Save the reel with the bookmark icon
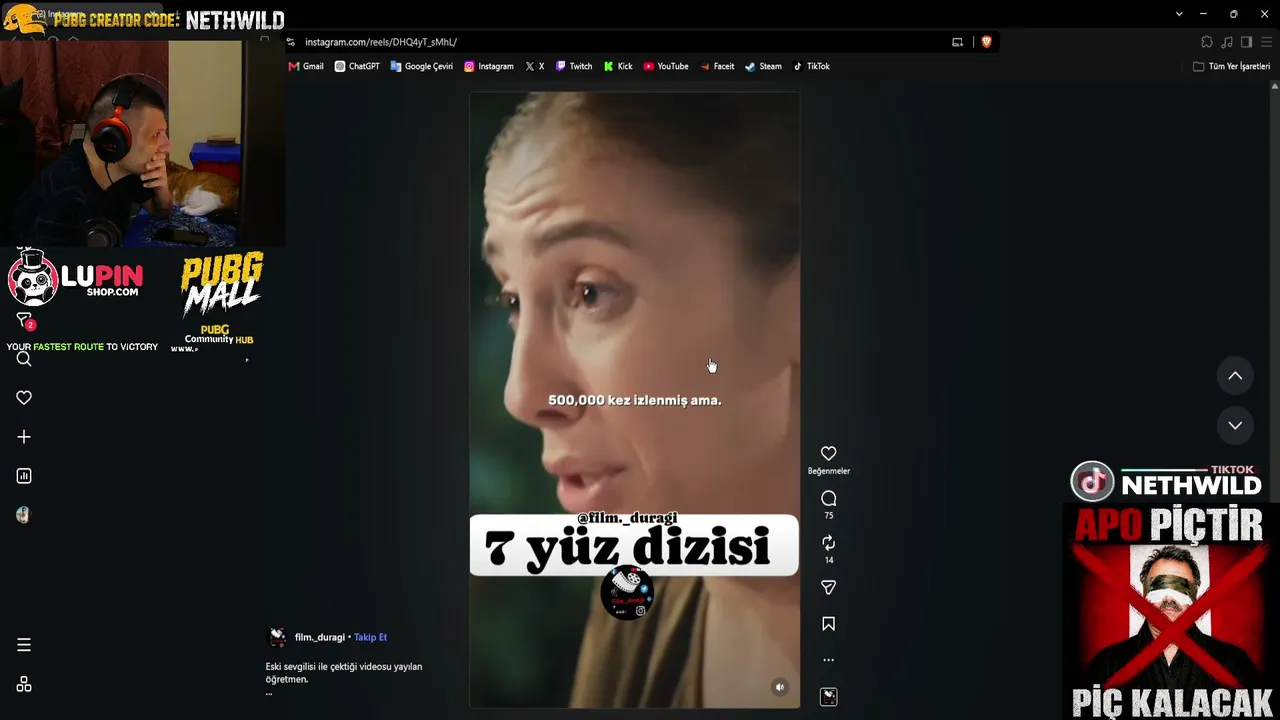This screenshot has width=1280, height=720. coord(828,624)
